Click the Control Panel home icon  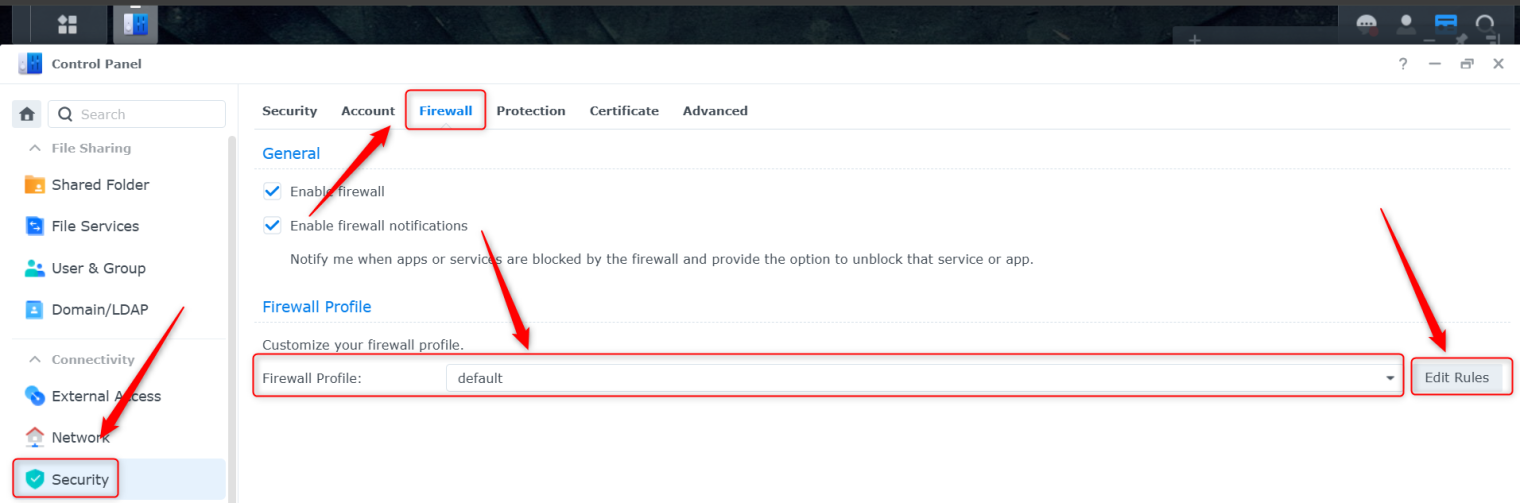pyautogui.click(x=27, y=114)
